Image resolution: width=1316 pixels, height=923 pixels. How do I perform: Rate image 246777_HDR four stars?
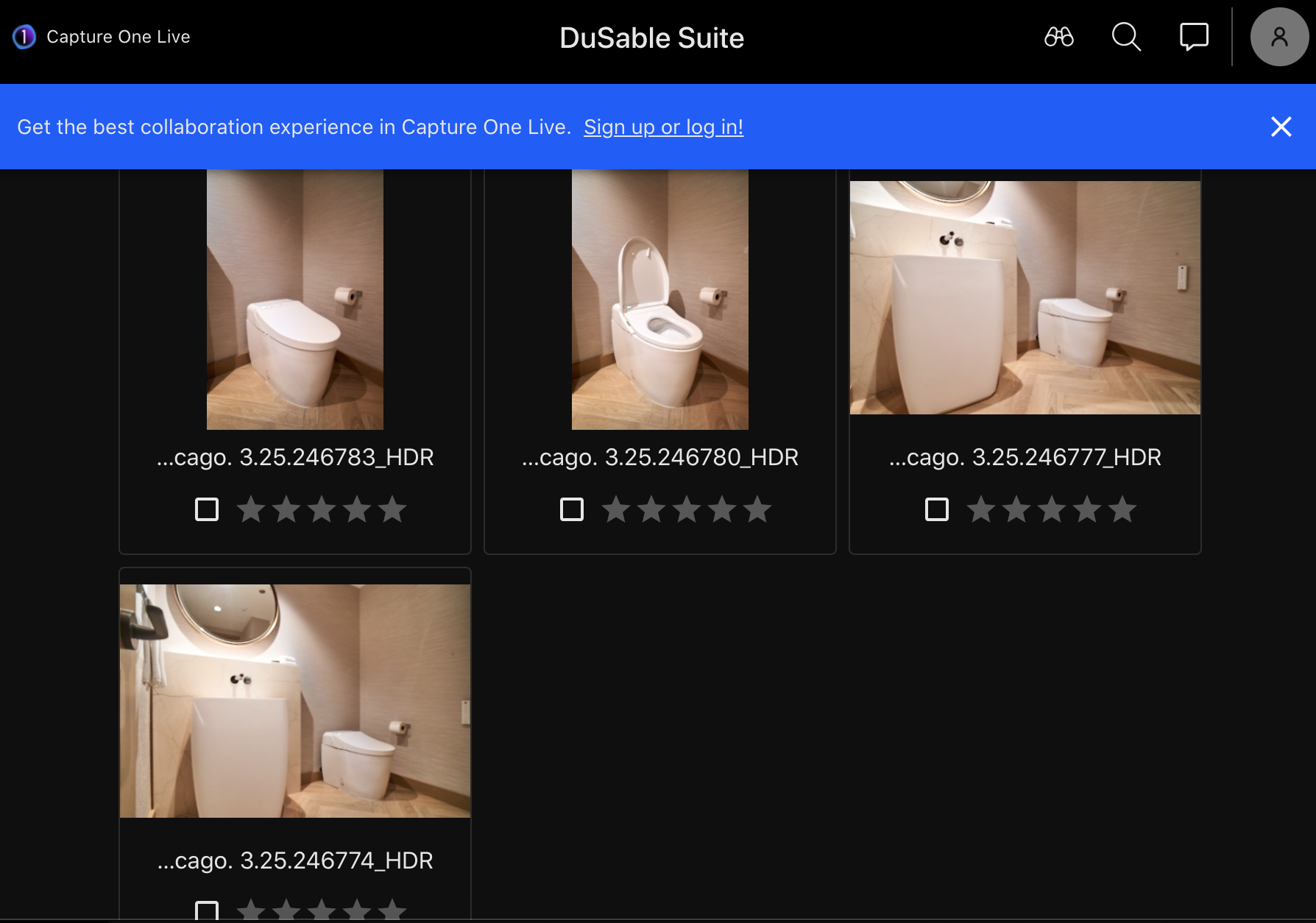(1087, 509)
